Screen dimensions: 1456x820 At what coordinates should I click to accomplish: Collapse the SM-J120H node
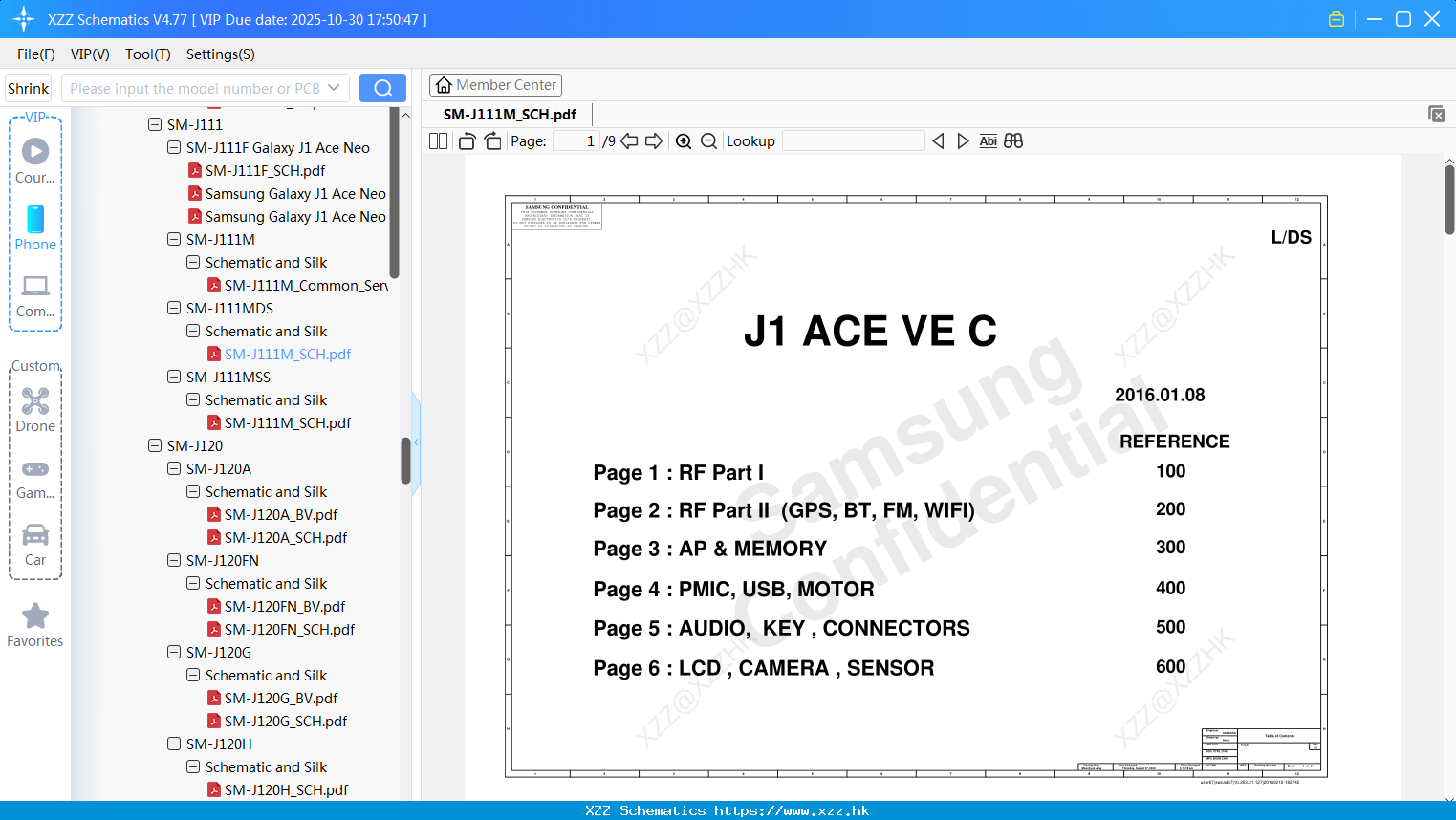[x=174, y=744]
